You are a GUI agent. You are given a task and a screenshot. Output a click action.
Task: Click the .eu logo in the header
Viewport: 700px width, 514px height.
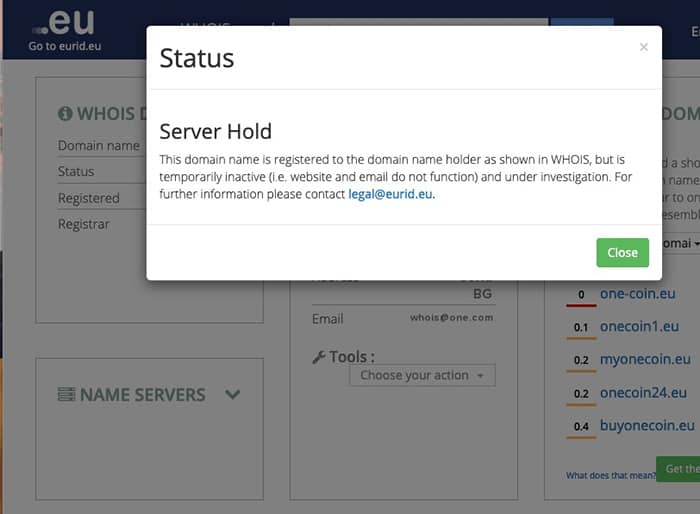[x=63, y=21]
